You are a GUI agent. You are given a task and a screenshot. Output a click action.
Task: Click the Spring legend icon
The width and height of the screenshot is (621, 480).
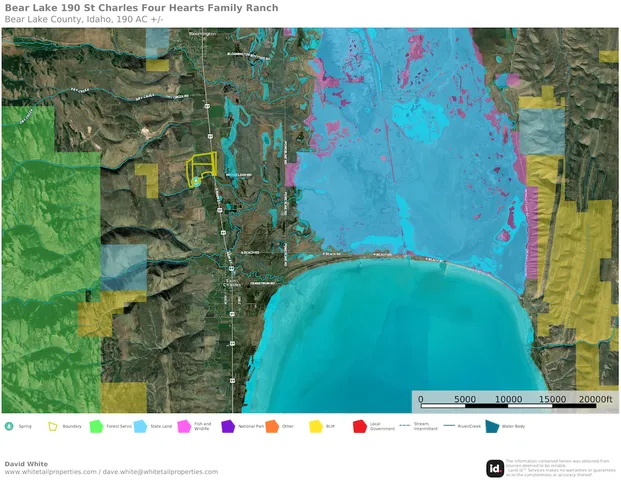pyautogui.click(x=9, y=426)
